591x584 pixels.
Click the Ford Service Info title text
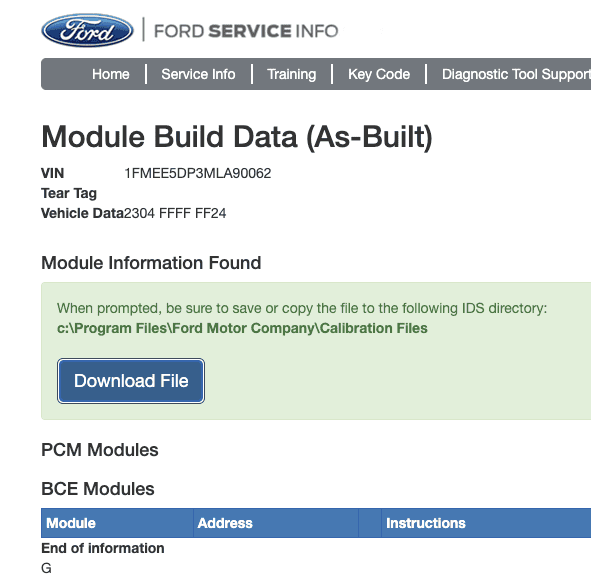(246, 31)
